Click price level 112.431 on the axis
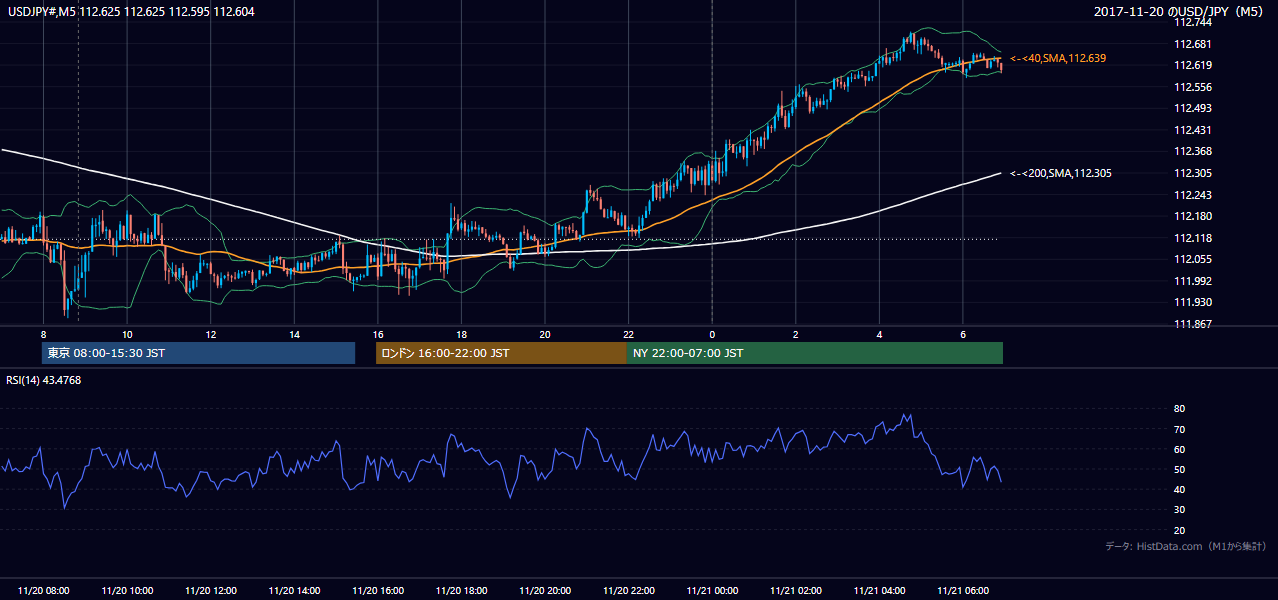Image resolution: width=1278 pixels, height=600 pixels. pyautogui.click(x=1194, y=130)
